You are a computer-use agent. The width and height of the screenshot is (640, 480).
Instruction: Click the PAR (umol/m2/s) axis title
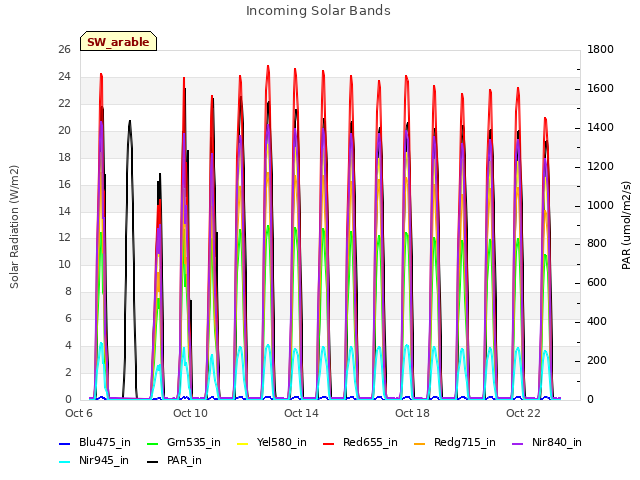tap(626, 225)
